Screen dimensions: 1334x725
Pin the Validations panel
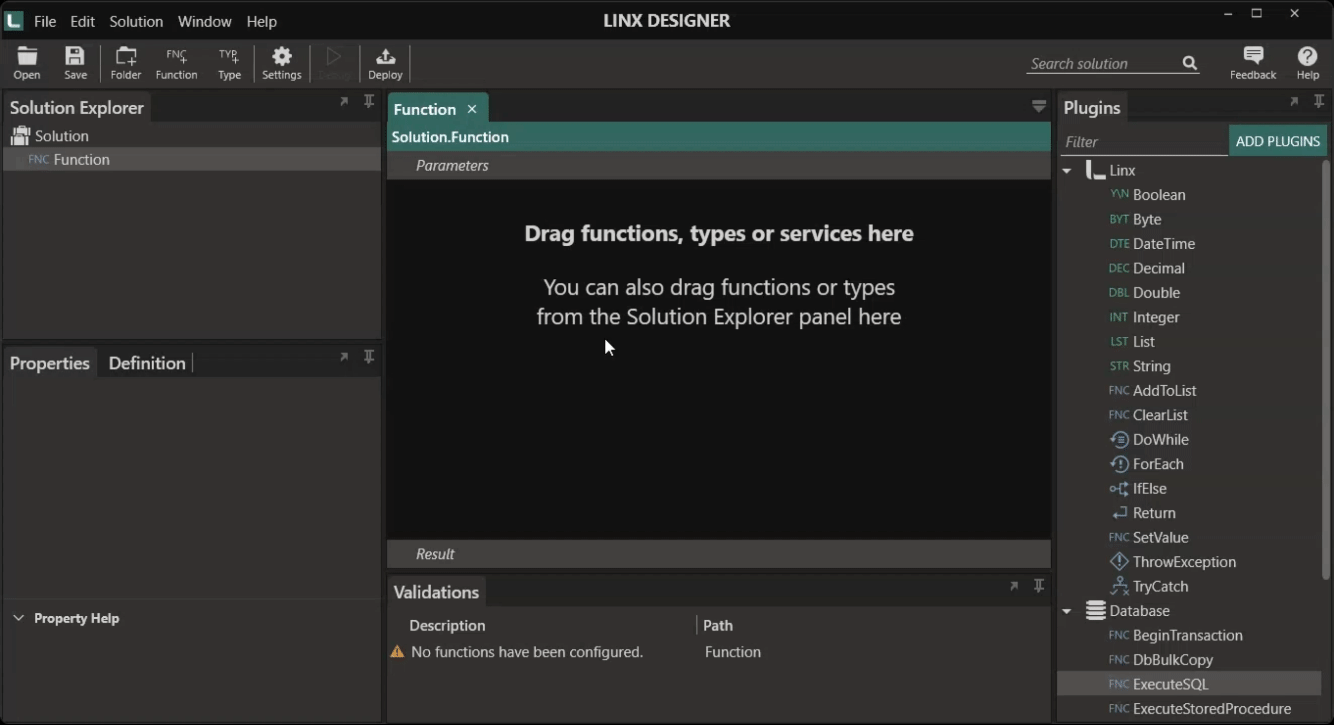[1039, 586]
